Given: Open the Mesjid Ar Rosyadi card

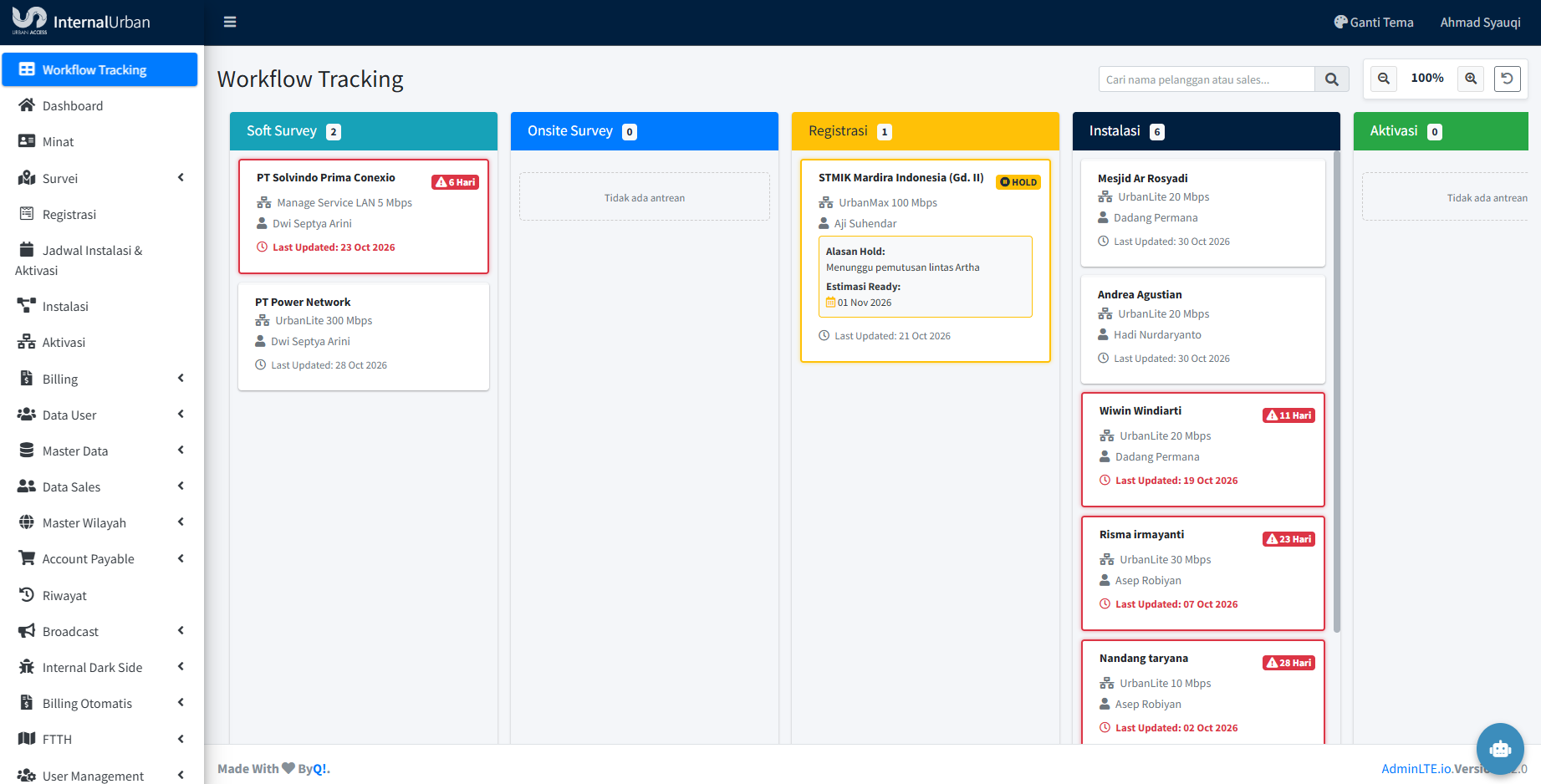Looking at the screenshot, I should [x=1203, y=212].
